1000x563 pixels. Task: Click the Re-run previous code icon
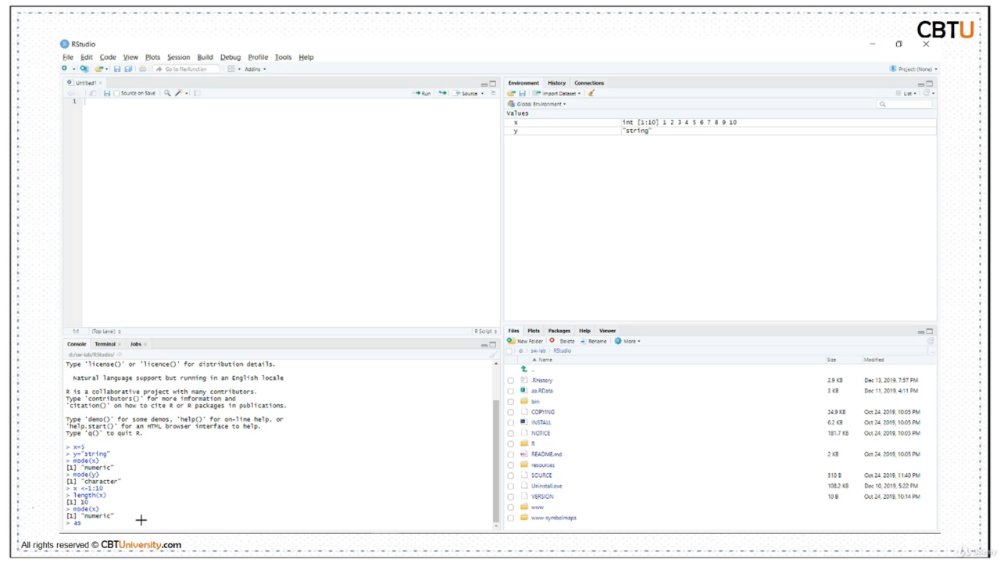[x=443, y=93]
